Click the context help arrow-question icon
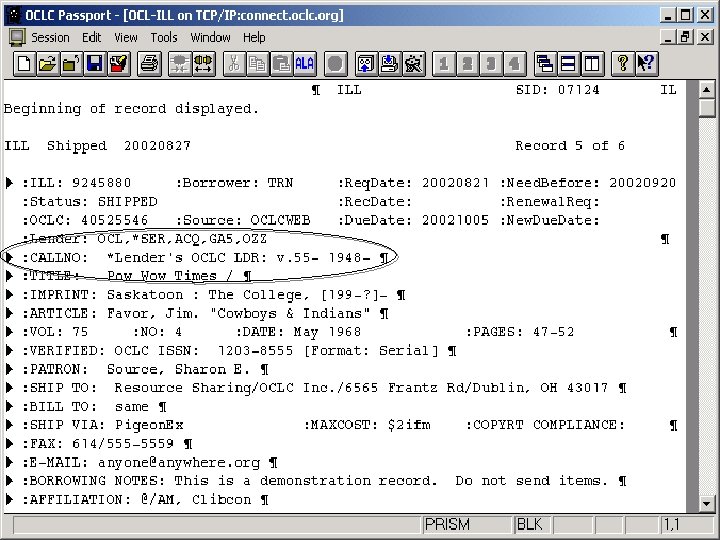The width and height of the screenshot is (720, 540). pyautogui.click(x=647, y=64)
